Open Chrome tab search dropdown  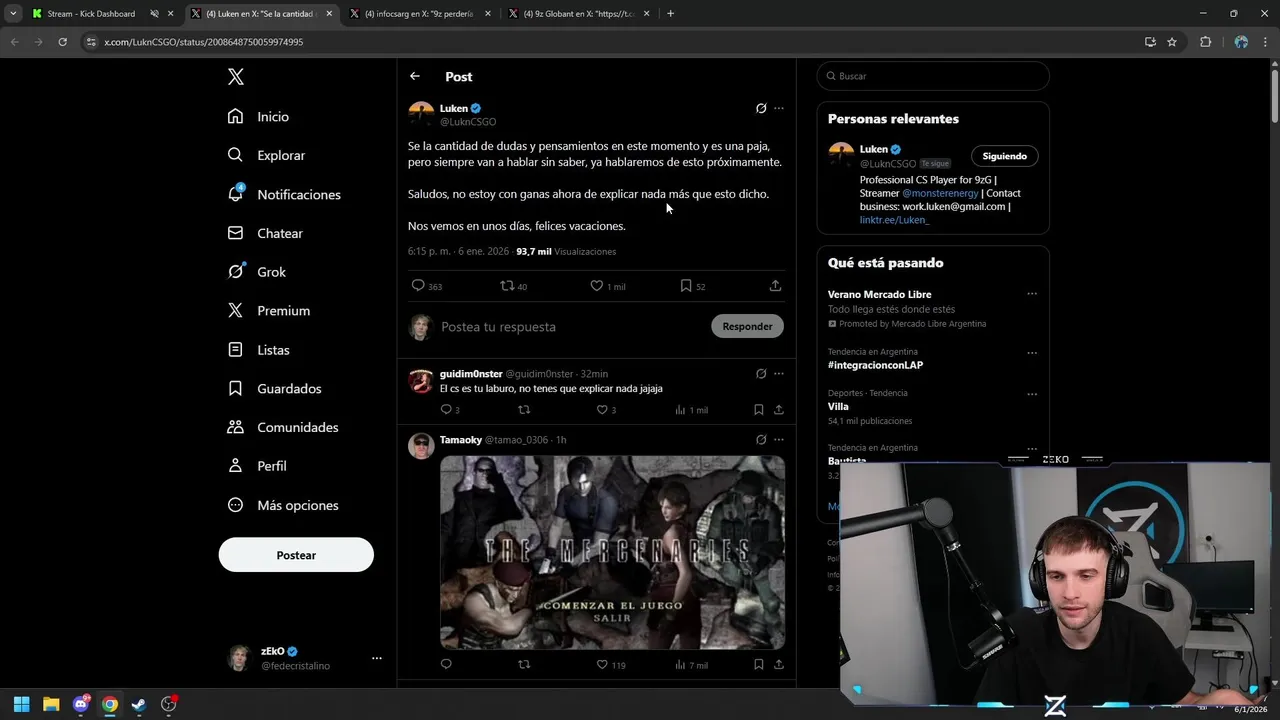tap(13, 14)
